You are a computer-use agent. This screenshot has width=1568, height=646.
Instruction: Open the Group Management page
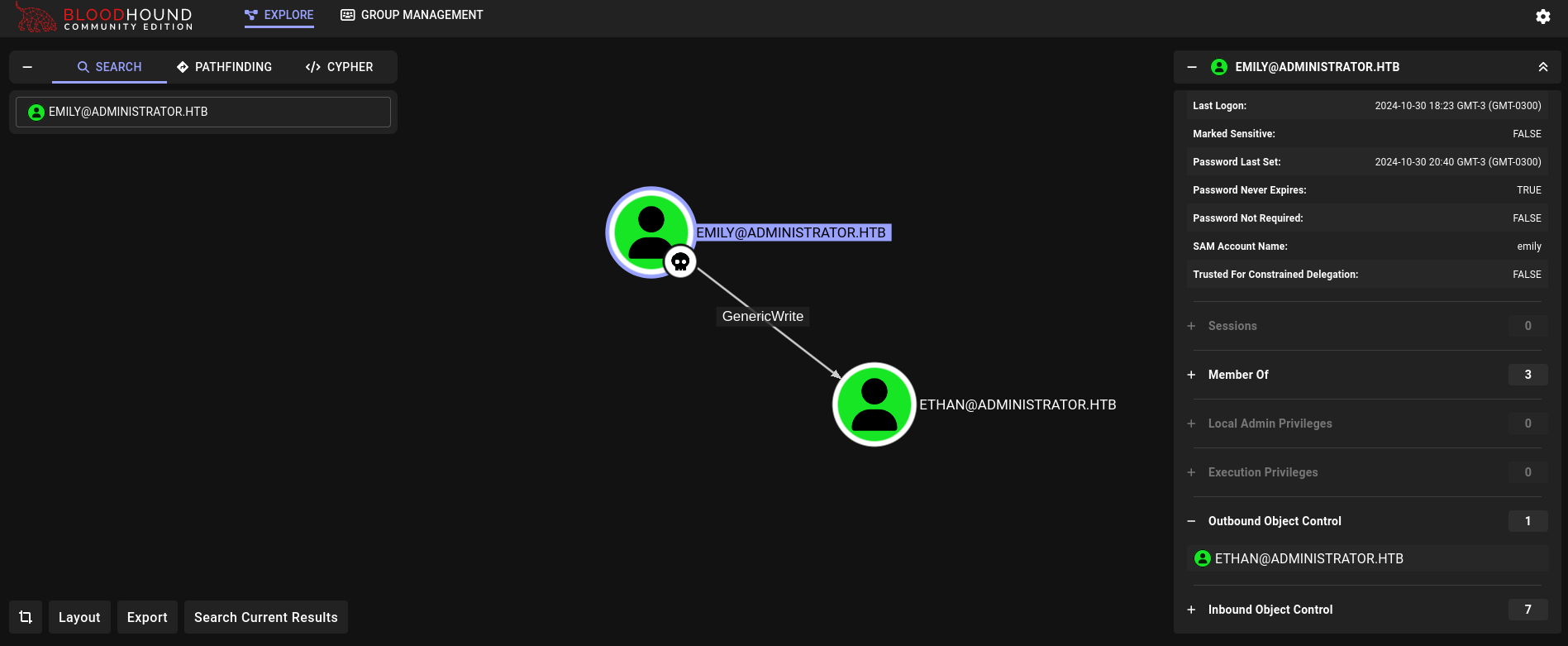coord(412,15)
